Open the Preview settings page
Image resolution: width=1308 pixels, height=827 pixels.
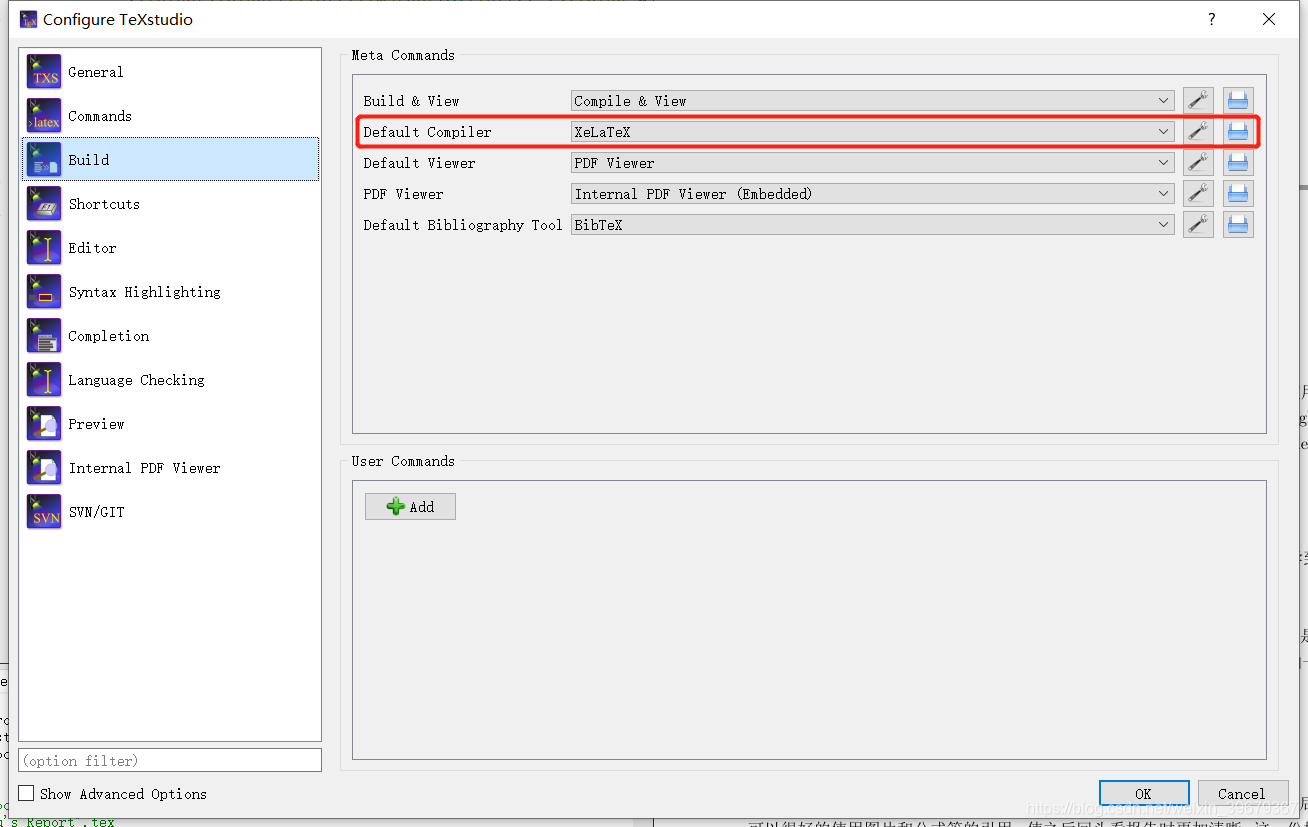[x=170, y=424]
